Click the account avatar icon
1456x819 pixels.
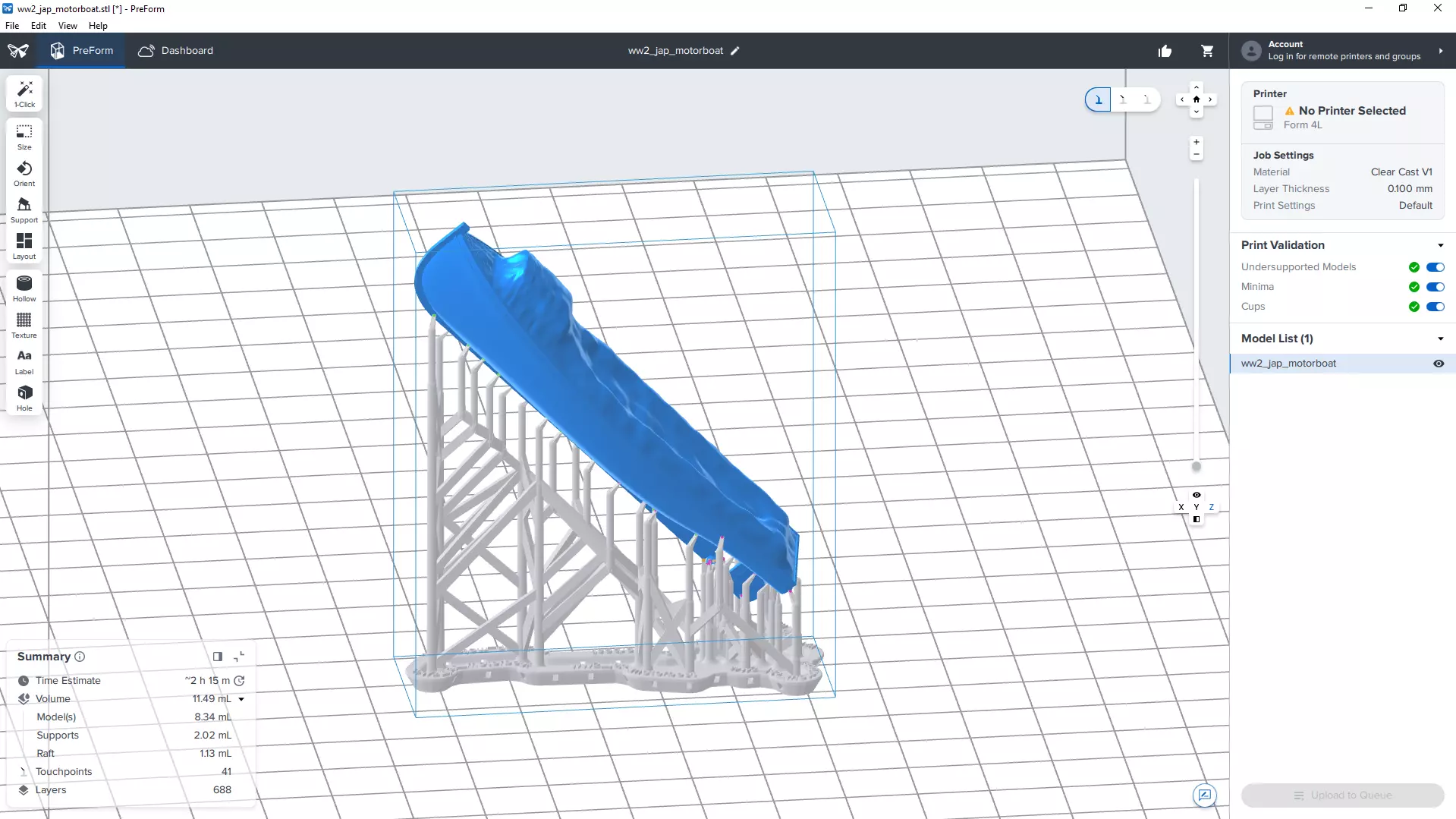click(1251, 51)
